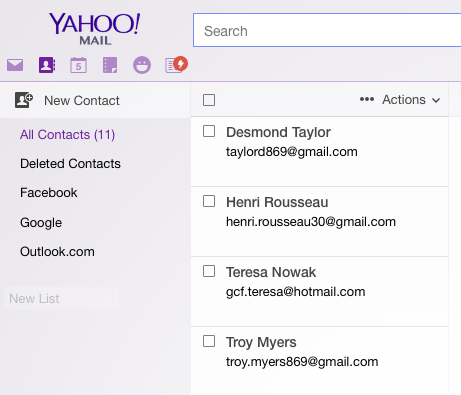Check the box beside Henri Rousseau
This screenshot has width=461, height=395.
(209, 201)
